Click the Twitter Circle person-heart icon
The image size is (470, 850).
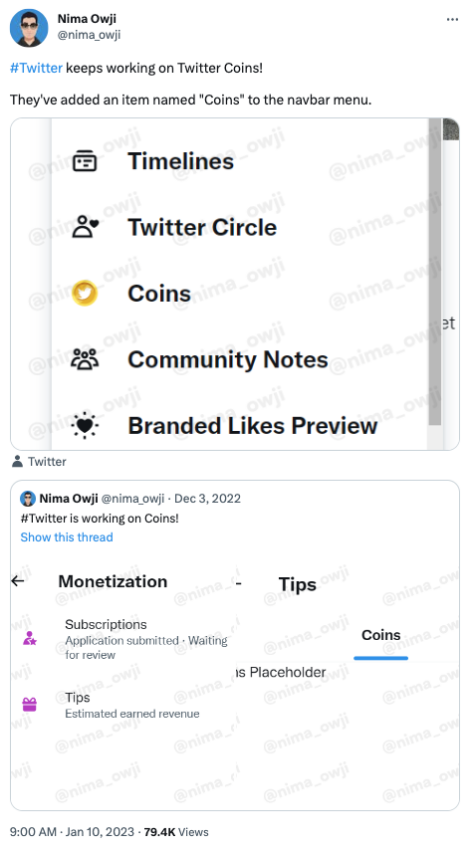(x=85, y=227)
